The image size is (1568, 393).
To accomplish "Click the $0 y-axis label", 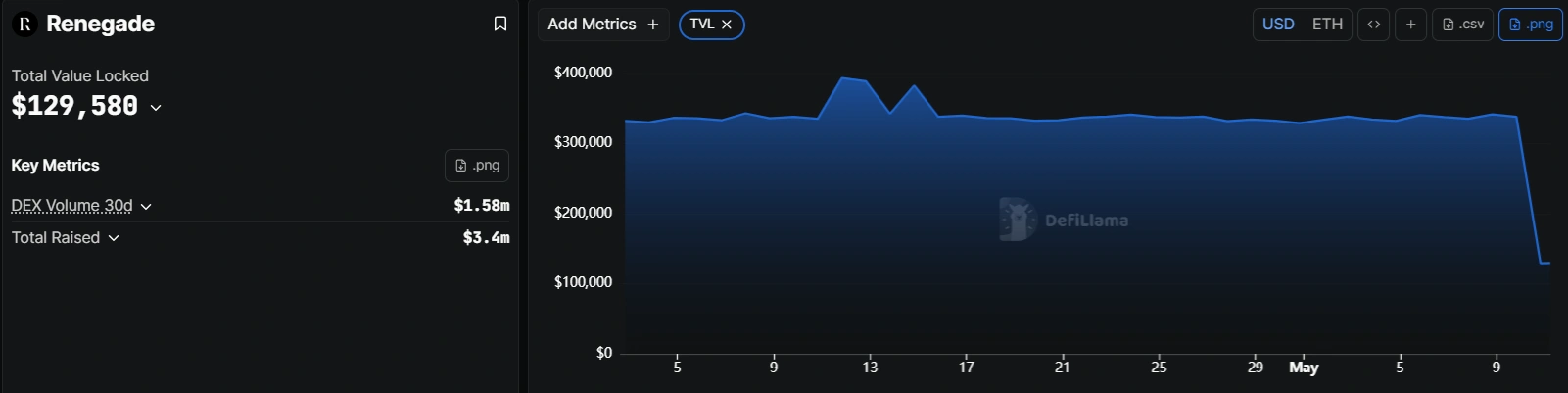I will tap(604, 353).
